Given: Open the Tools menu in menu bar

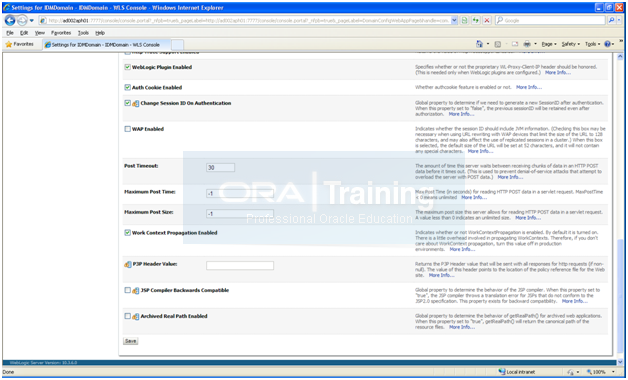Looking at the screenshot, I should click(83, 33).
